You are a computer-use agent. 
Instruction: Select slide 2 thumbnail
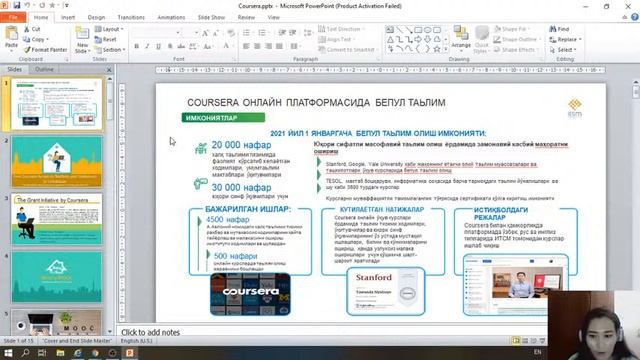[x=57, y=162]
